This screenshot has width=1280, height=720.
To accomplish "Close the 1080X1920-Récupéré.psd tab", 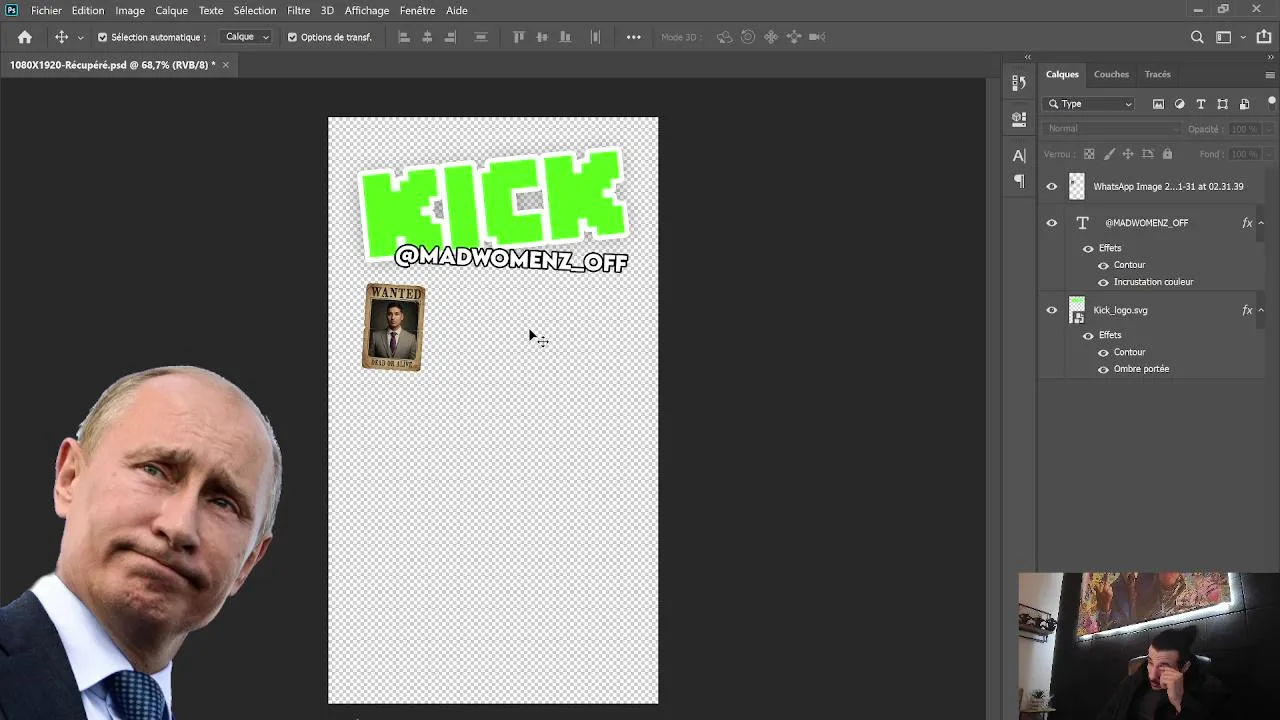I will [226, 65].
